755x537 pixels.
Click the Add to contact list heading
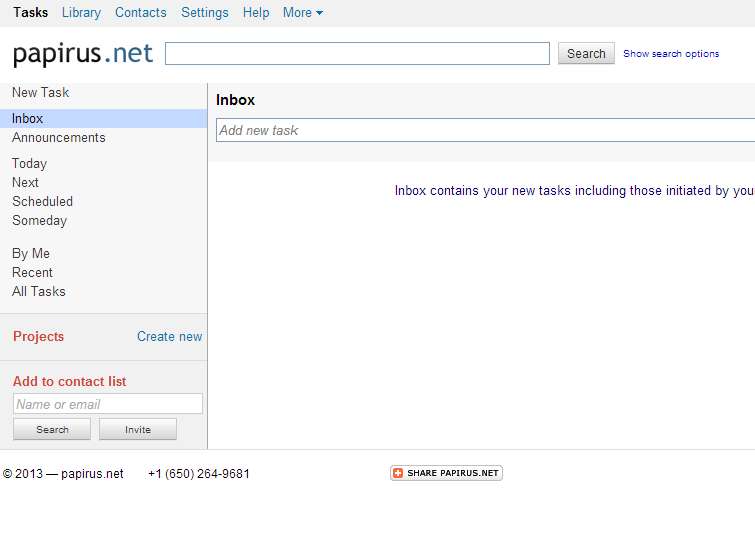[69, 381]
